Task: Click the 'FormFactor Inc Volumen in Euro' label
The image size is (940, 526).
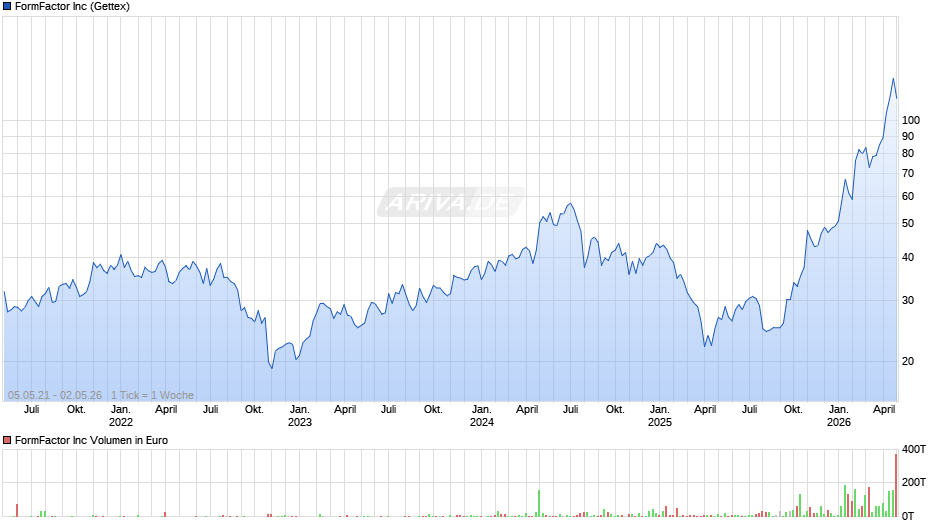Action: (x=91, y=440)
